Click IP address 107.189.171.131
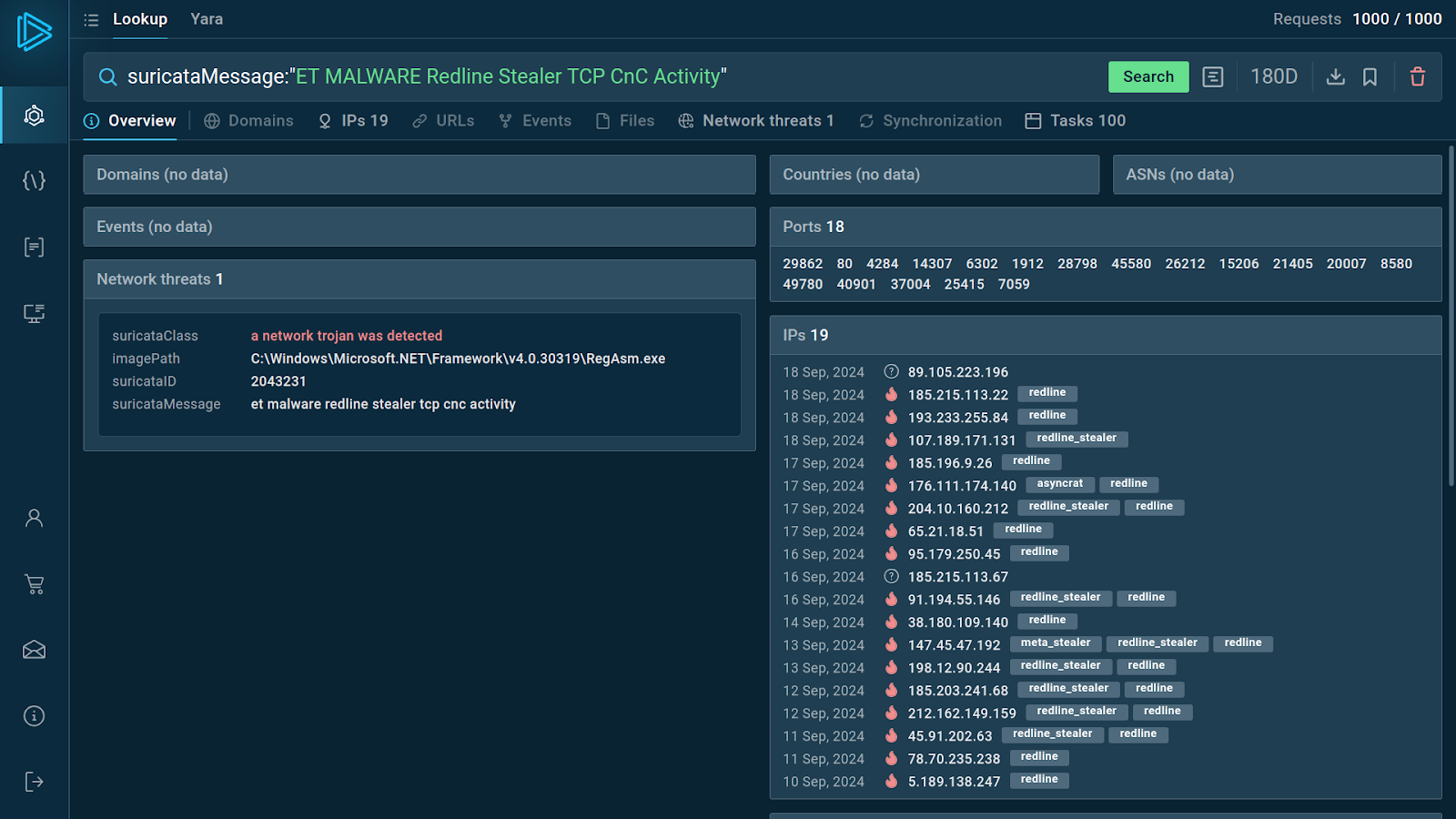This screenshot has width=1456, height=819. click(x=962, y=440)
